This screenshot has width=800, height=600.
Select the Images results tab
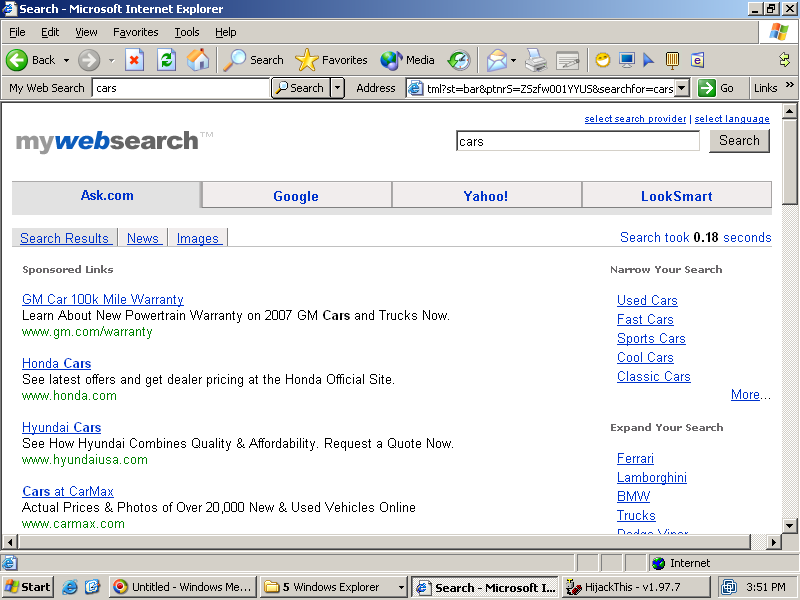(197, 238)
